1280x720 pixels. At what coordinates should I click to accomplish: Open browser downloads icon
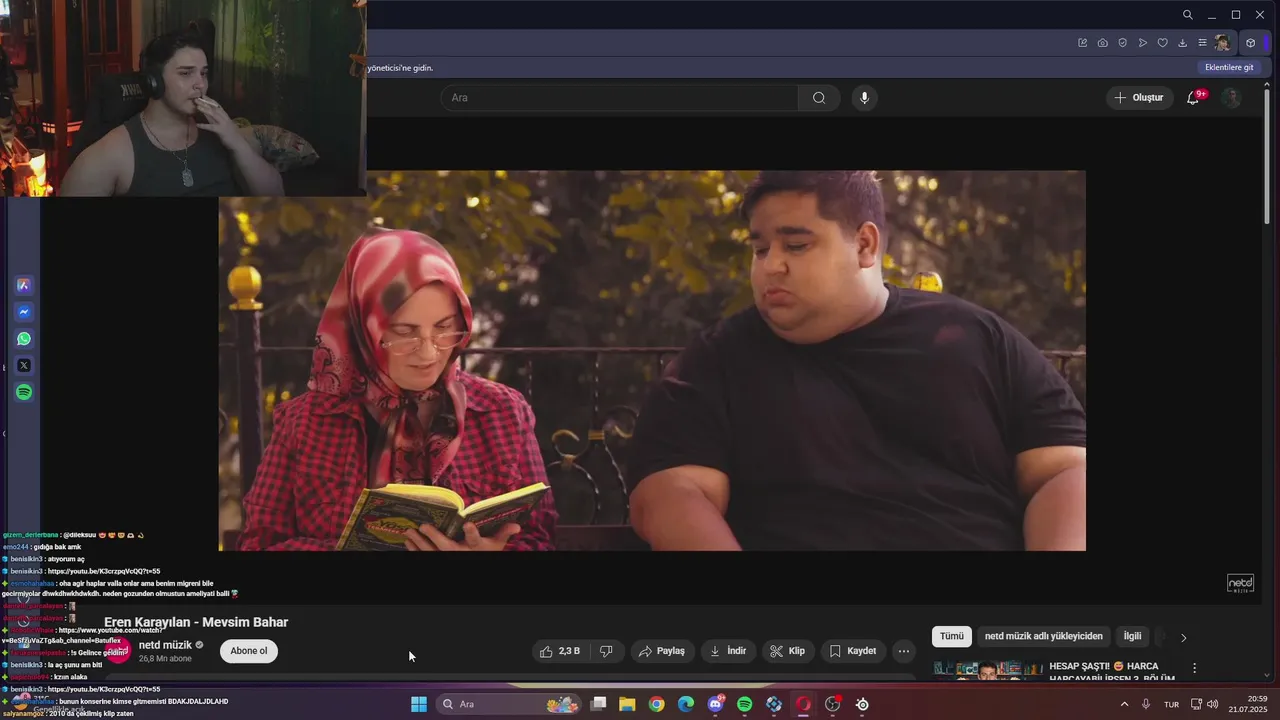[x=1182, y=43]
